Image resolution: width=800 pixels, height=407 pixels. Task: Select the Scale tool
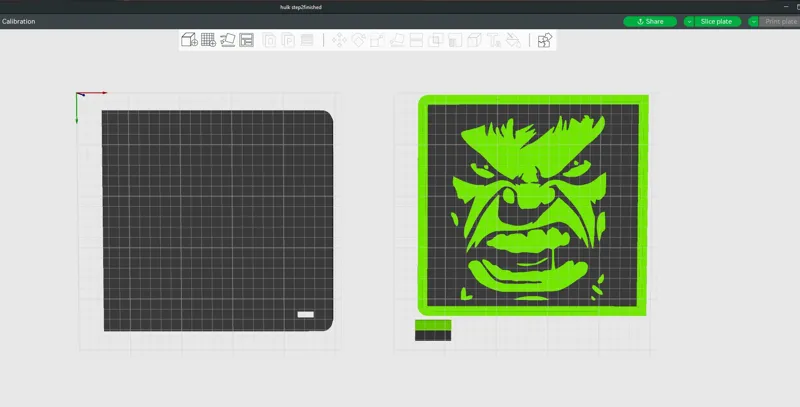point(377,40)
